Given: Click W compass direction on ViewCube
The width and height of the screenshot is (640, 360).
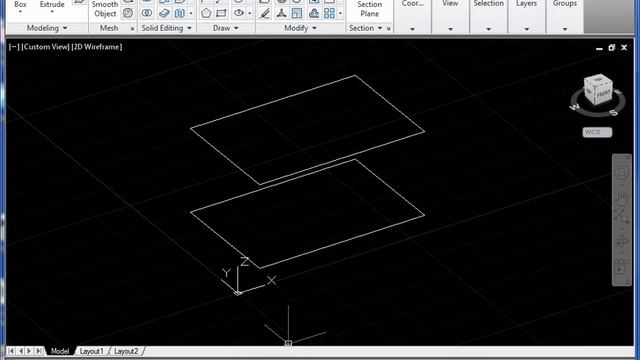Looking at the screenshot, I should click(x=575, y=107).
